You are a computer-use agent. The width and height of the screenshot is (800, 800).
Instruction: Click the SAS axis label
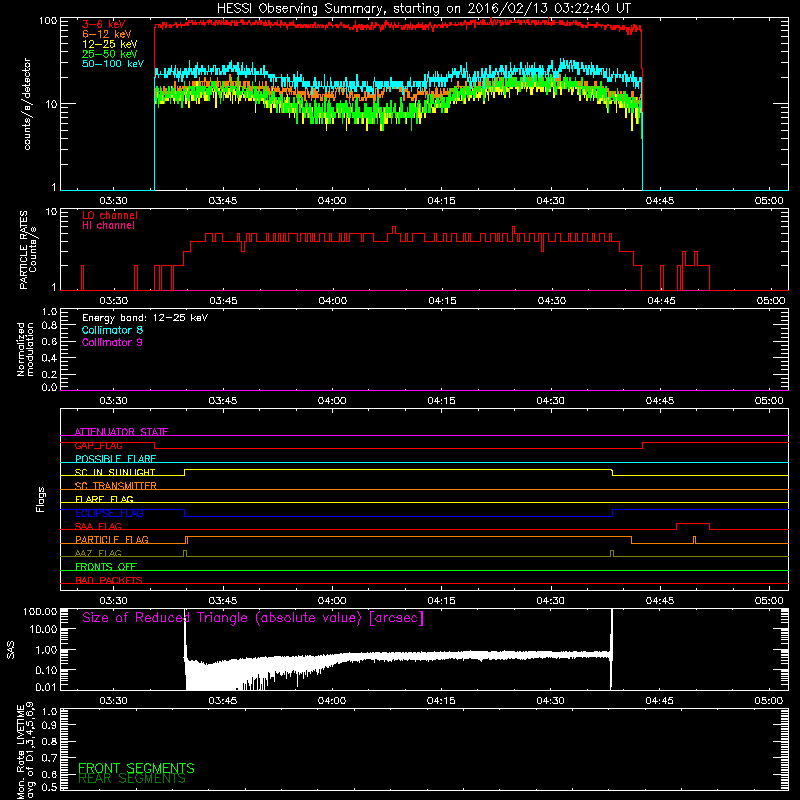point(11,649)
